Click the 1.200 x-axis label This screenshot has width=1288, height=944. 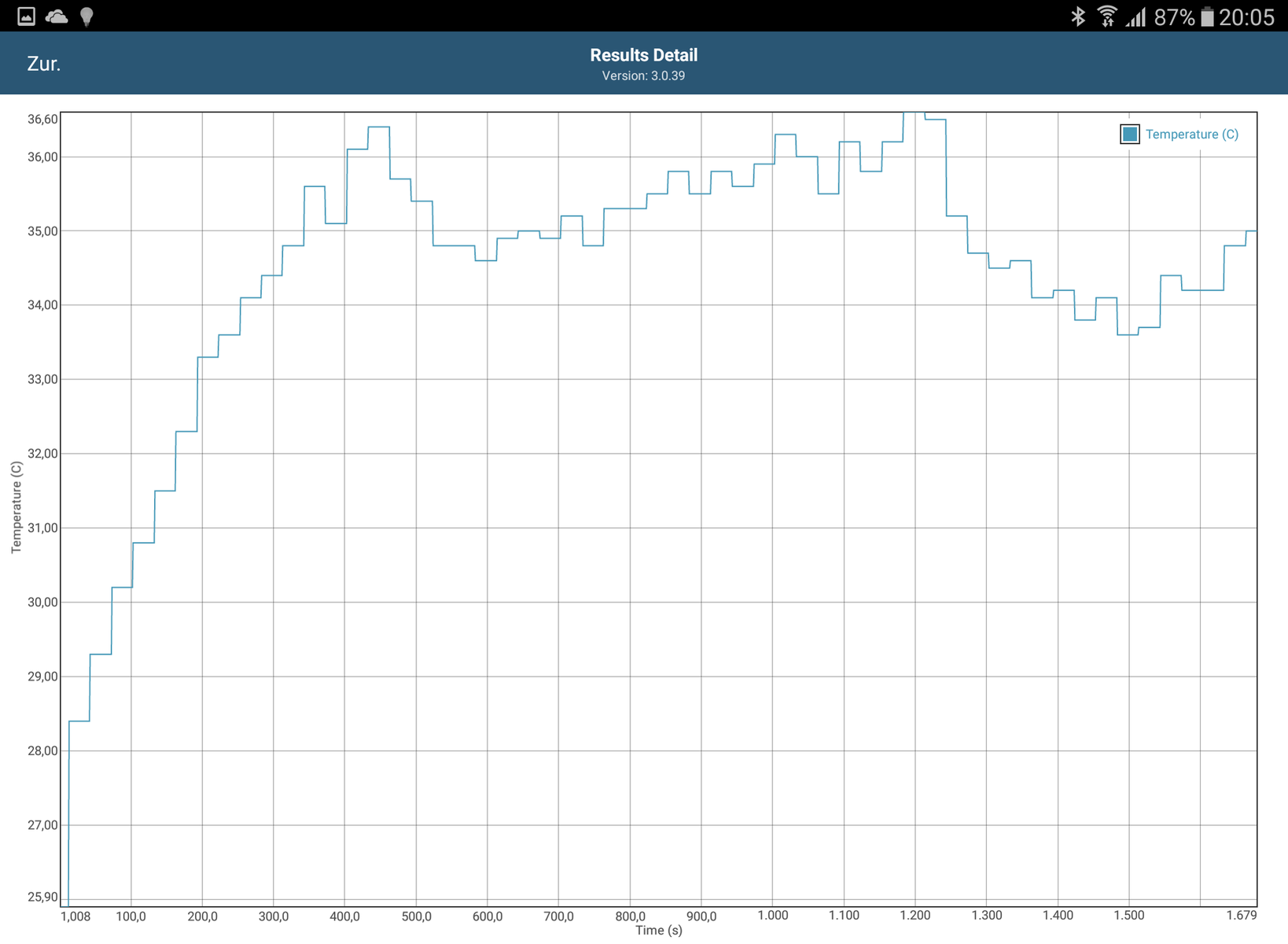click(915, 916)
